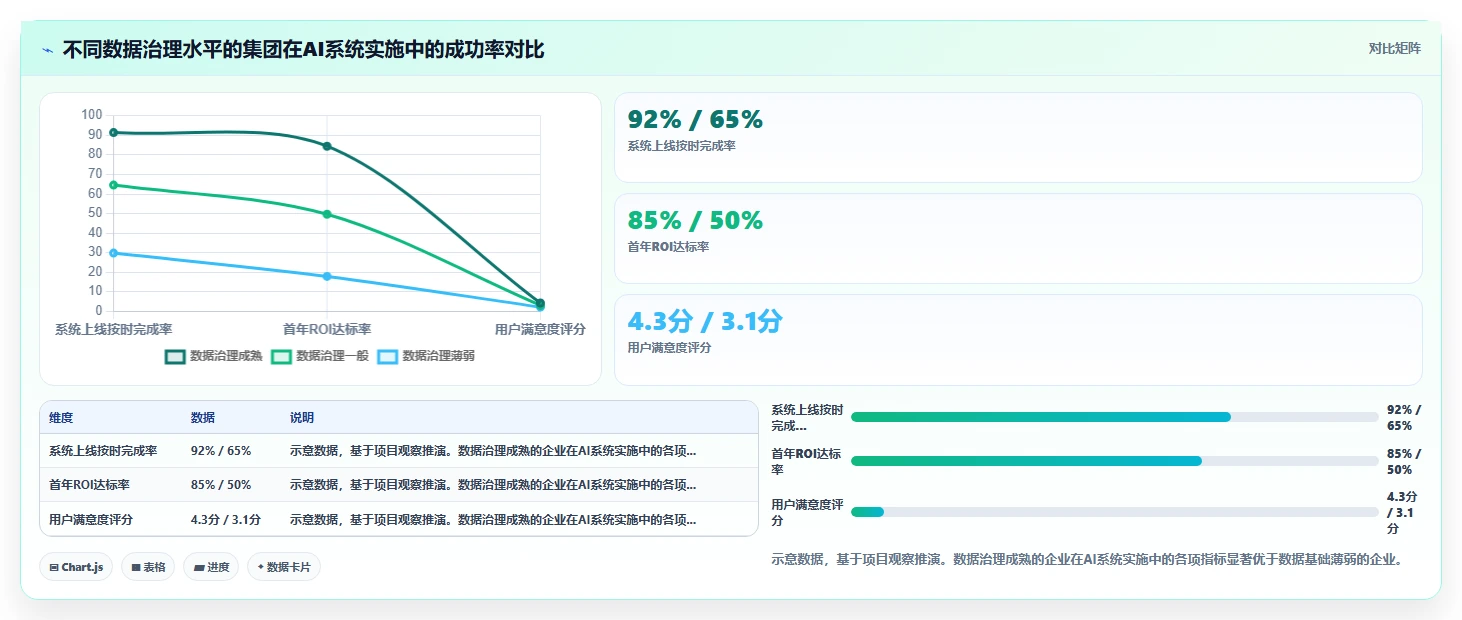Click the 系统上线按时完成率 x-axis label
1462x620 pixels.
pyautogui.click(x=113, y=329)
